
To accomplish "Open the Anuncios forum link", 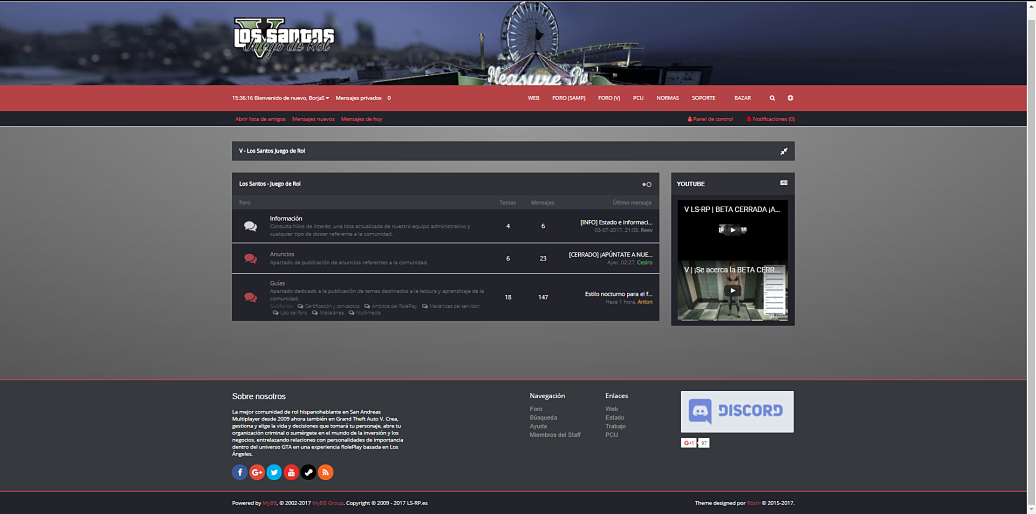I will point(282,254).
